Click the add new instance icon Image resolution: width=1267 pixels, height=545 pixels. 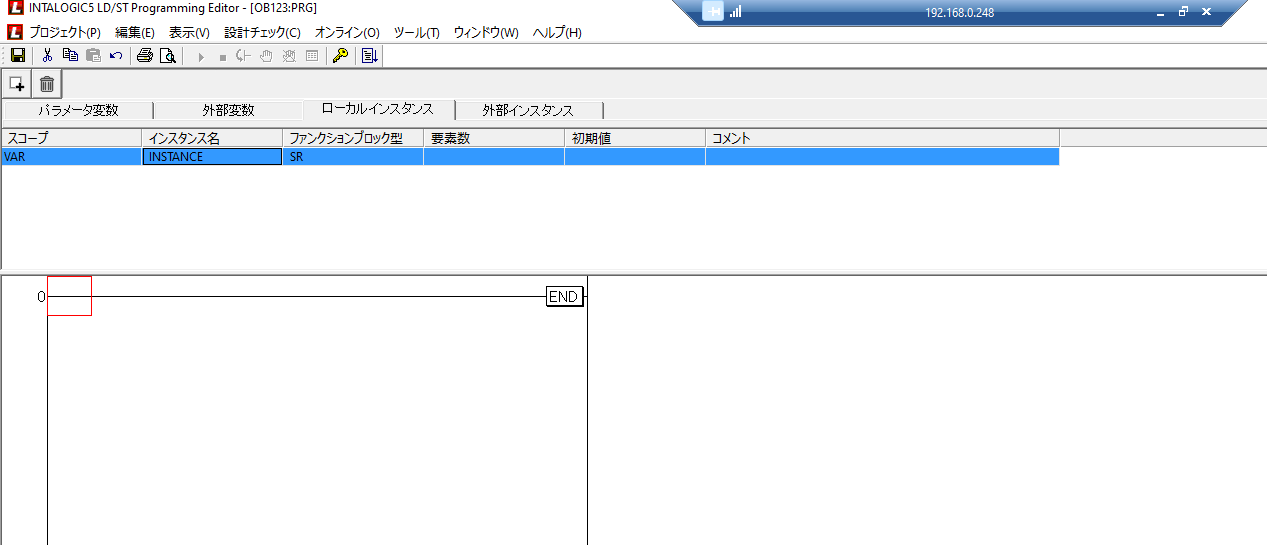tap(17, 84)
